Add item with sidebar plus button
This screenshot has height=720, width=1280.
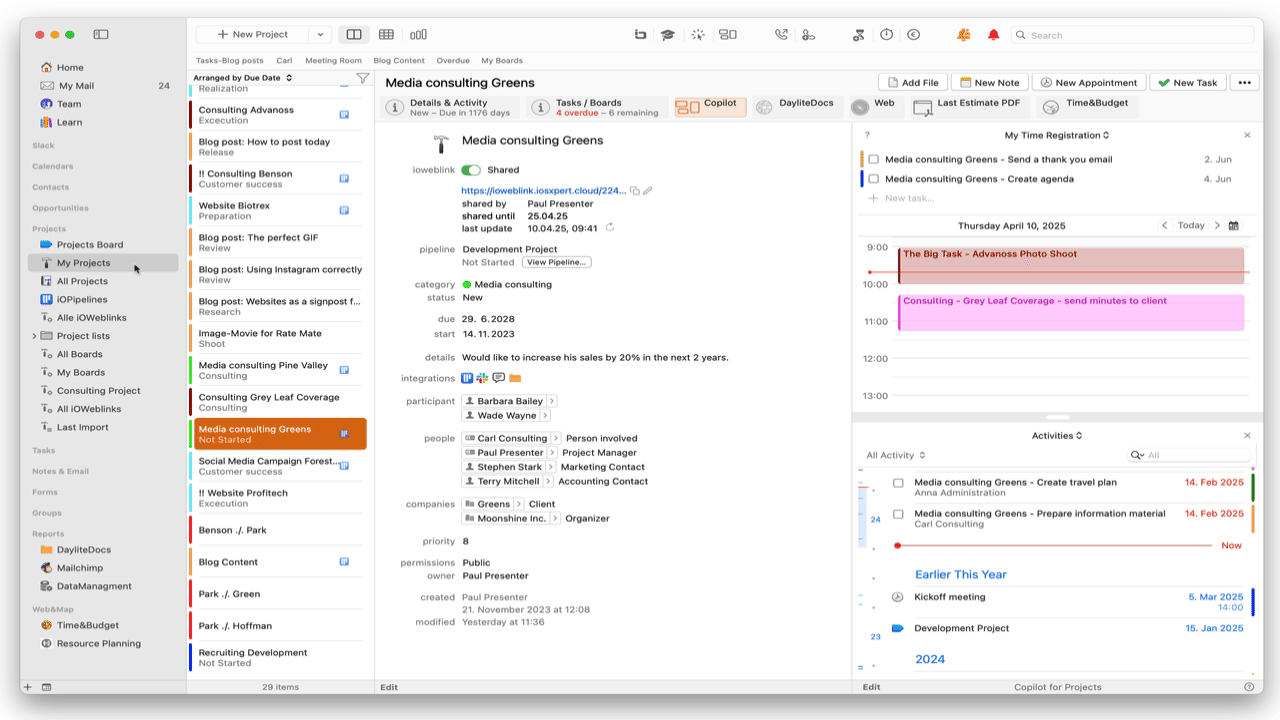pyautogui.click(x=28, y=687)
